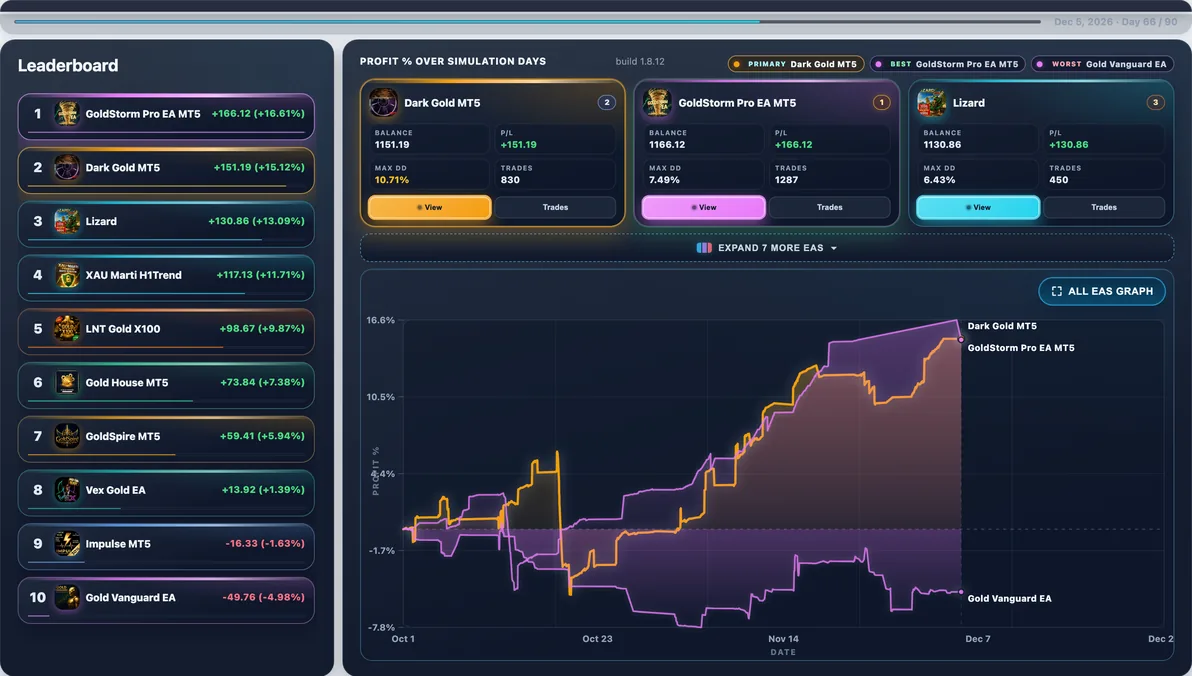The width and height of the screenshot is (1192, 676).
Task: Toggle the cyan View button for Lizard
Action: click(978, 208)
